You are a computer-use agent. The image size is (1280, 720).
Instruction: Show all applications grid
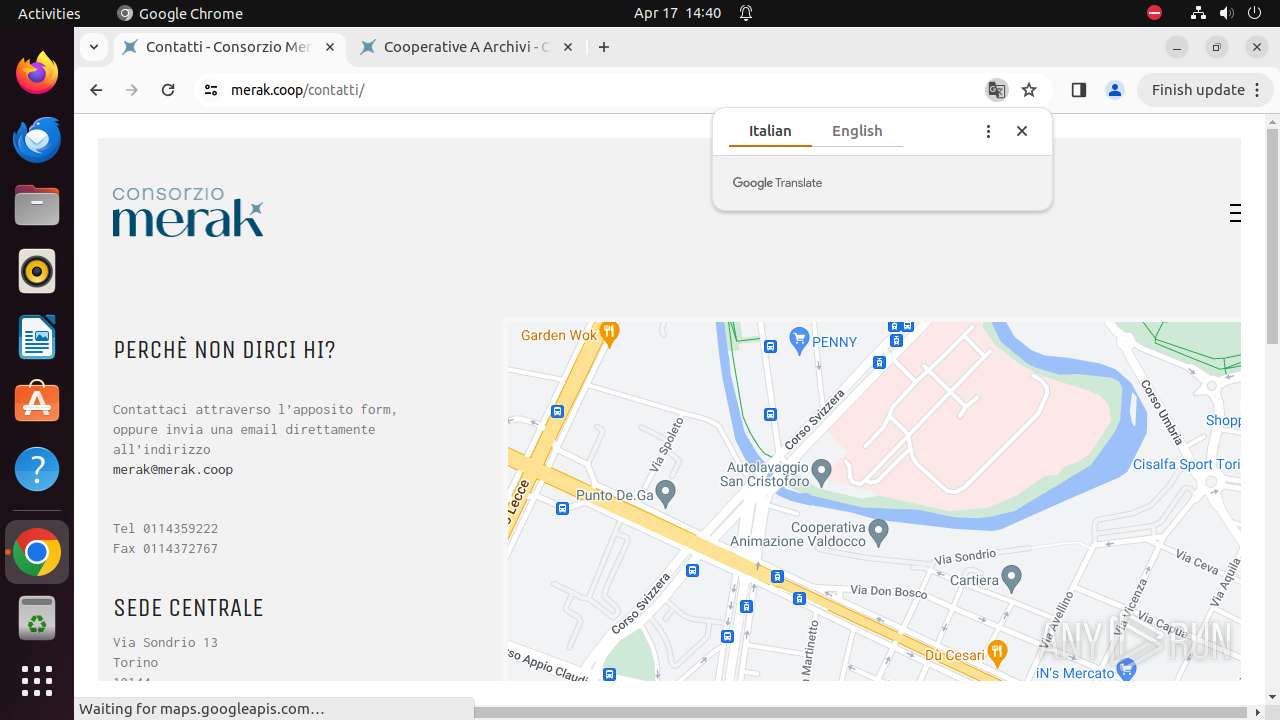(x=37, y=681)
